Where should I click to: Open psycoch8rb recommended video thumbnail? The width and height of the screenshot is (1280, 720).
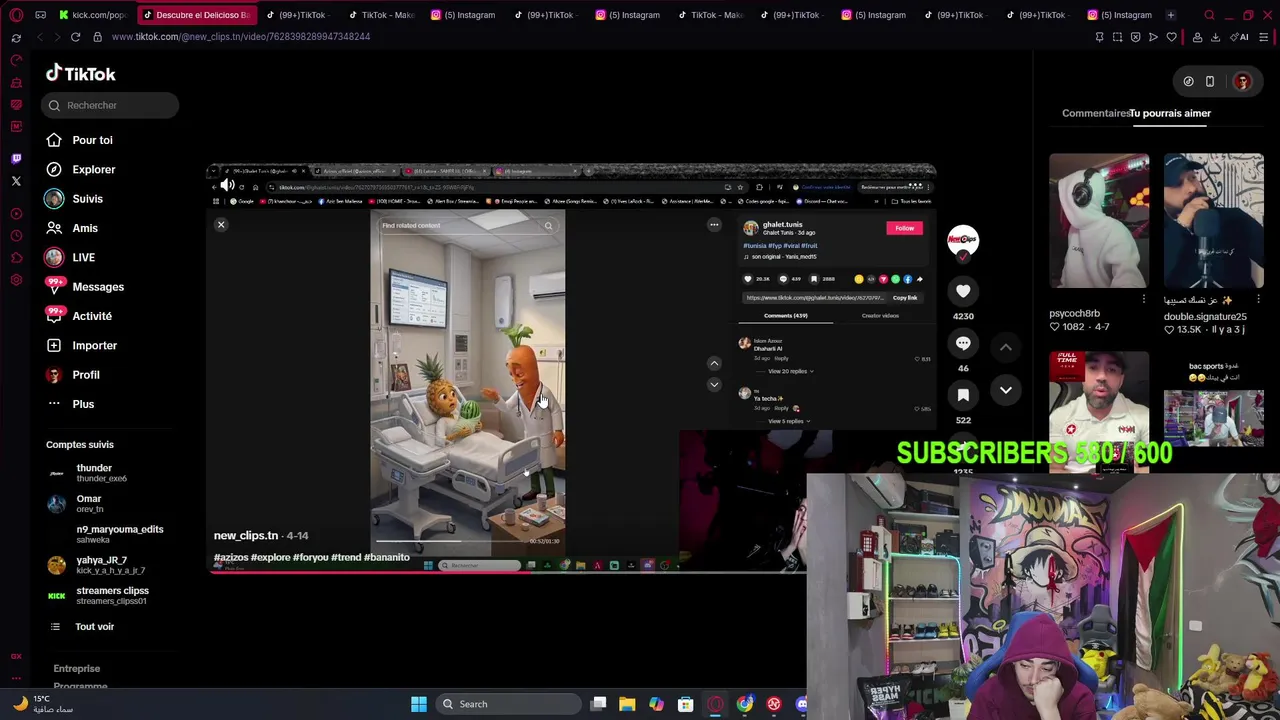[1099, 220]
